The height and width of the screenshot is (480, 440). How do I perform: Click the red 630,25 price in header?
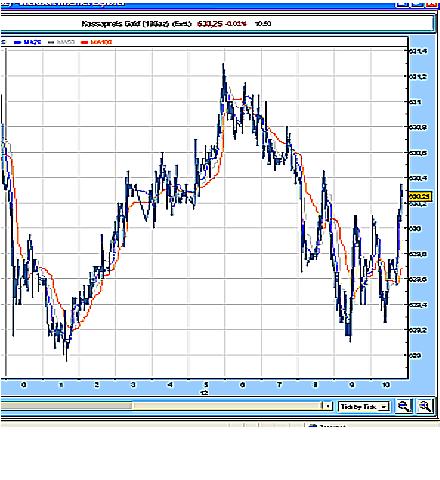(x=210, y=24)
